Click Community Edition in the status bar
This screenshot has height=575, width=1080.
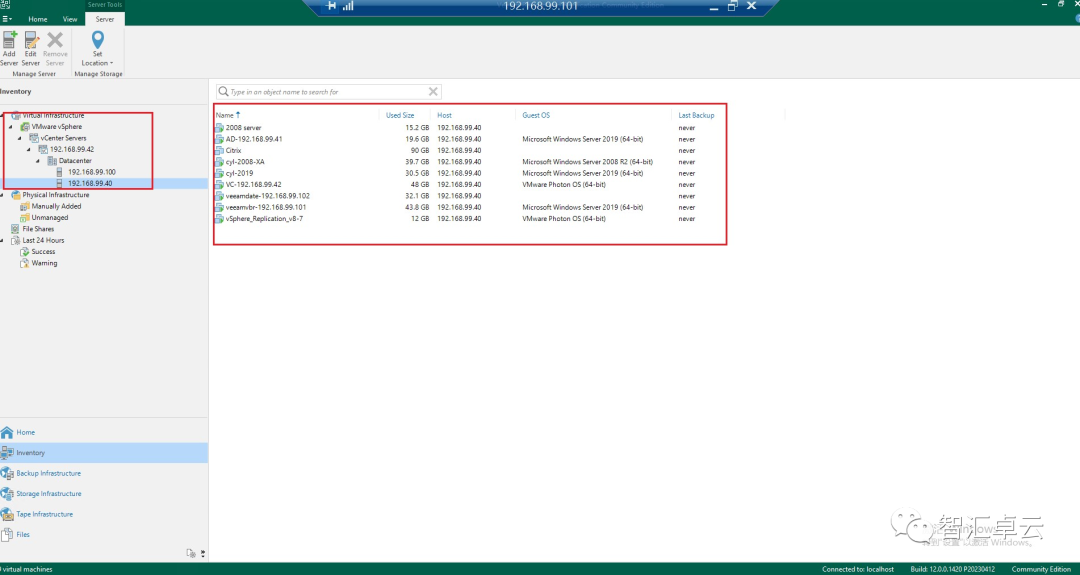click(1041, 569)
